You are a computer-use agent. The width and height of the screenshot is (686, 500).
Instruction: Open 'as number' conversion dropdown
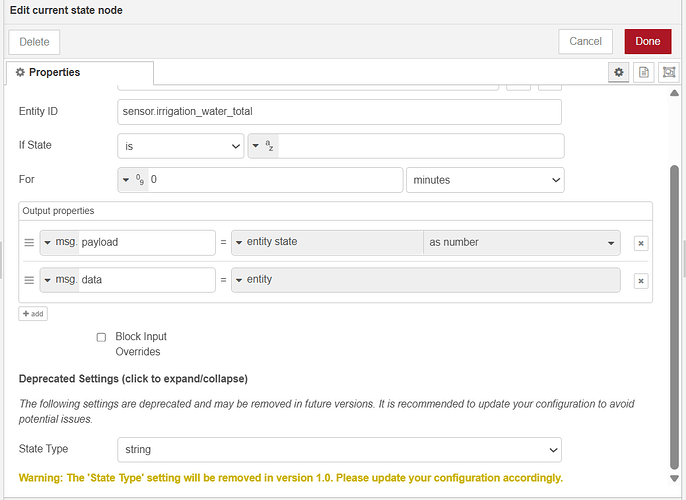click(x=521, y=242)
